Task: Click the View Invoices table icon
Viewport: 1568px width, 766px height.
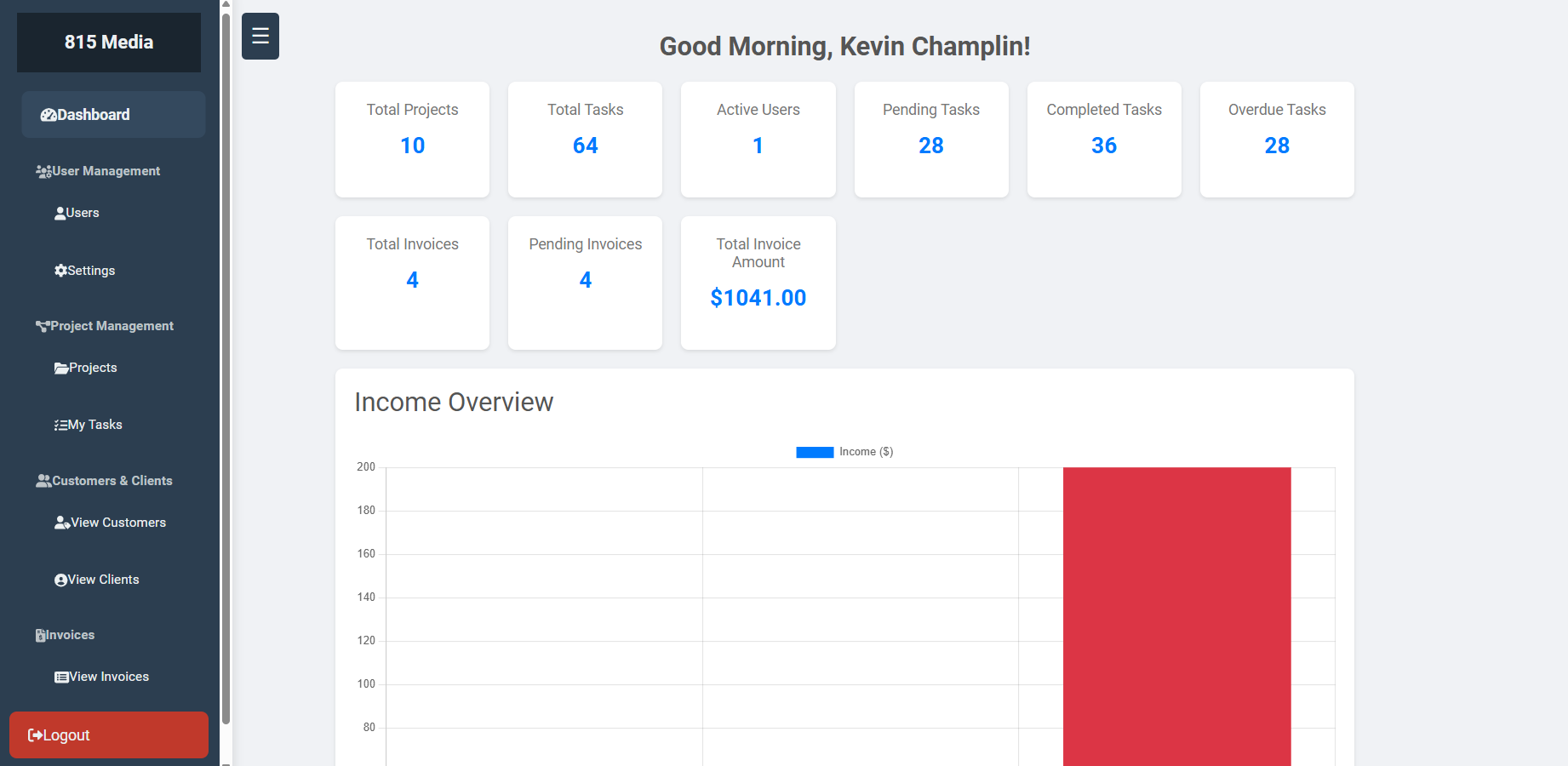Action: 61,677
